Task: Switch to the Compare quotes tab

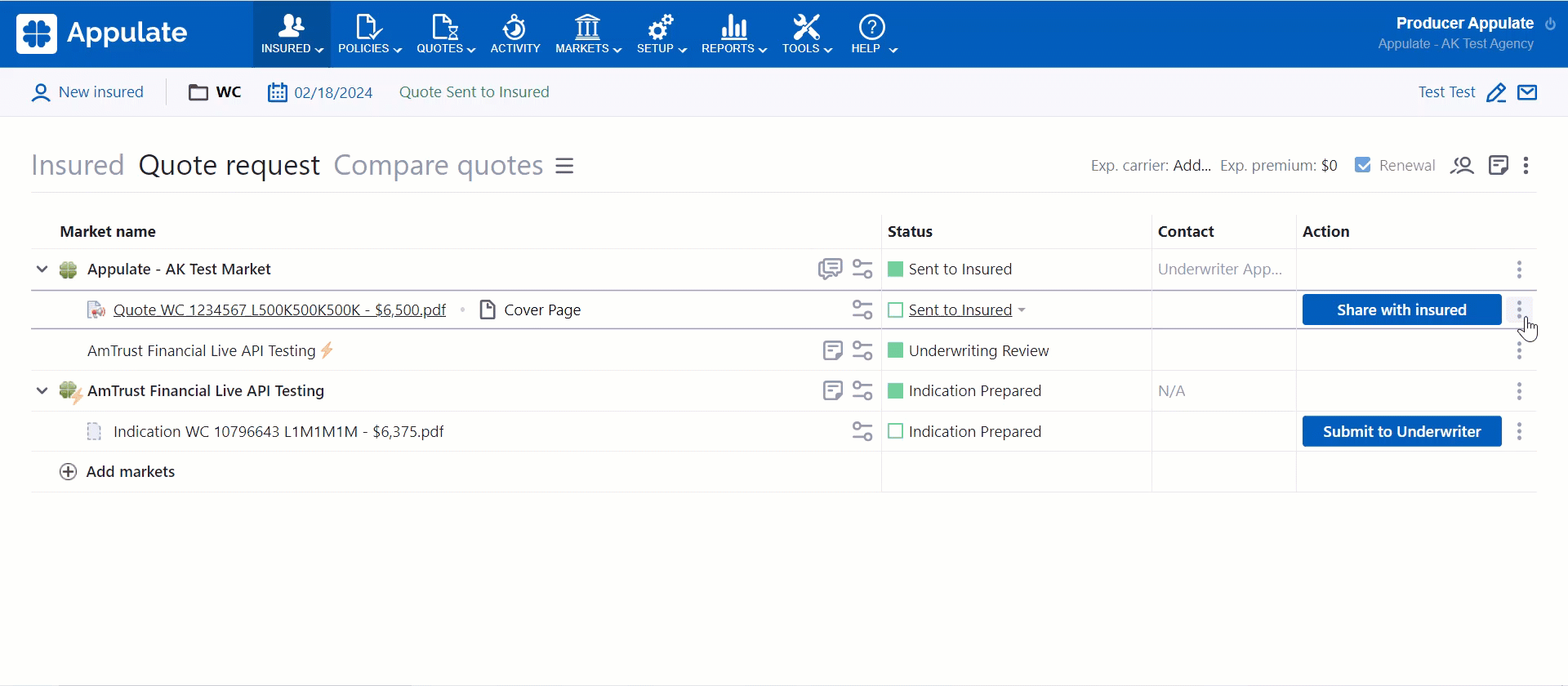Action: (x=438, y=166)
